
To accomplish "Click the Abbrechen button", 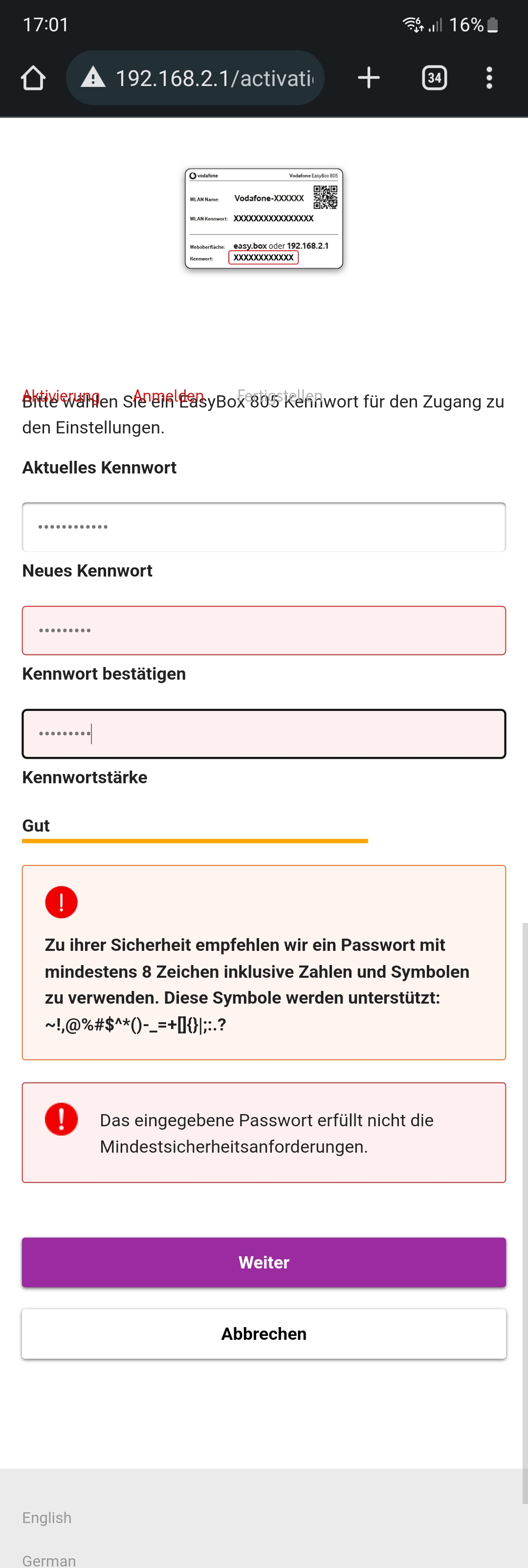I will (264, 1333).
